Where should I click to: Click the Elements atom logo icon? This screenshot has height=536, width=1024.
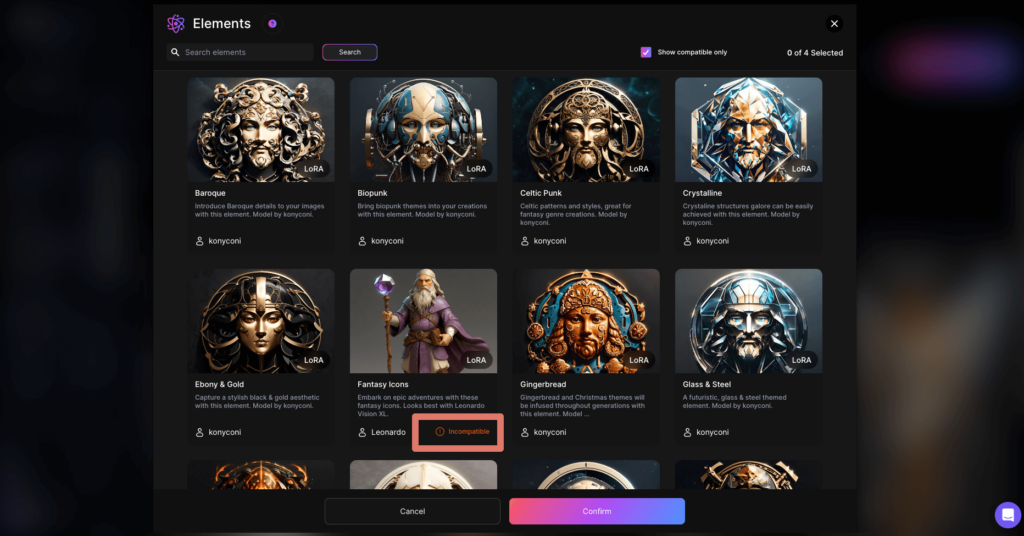coord(176,24)
